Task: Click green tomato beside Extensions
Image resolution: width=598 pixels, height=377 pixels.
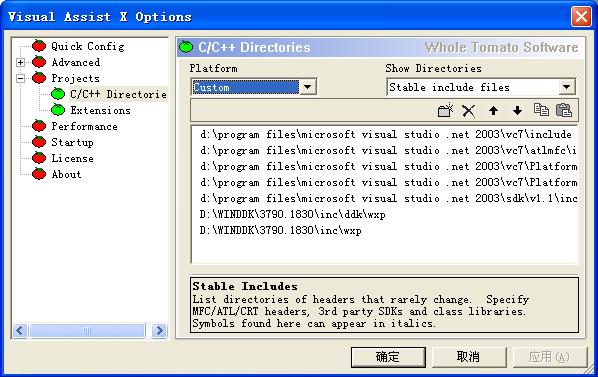Action: pos(58,110)
